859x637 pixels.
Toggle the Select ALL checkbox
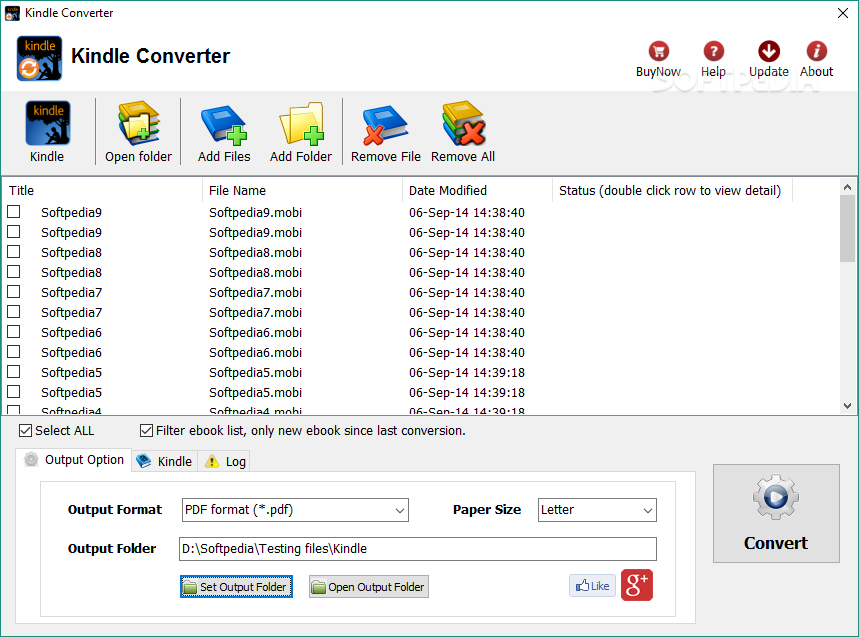[x=25, y=431]
